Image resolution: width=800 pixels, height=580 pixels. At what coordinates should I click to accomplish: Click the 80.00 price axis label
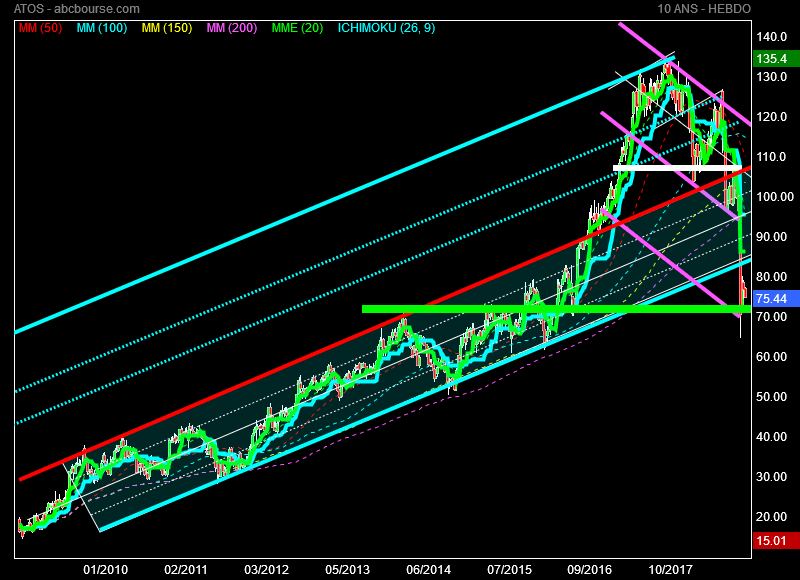pyautogui.click(x=771, y=276)
